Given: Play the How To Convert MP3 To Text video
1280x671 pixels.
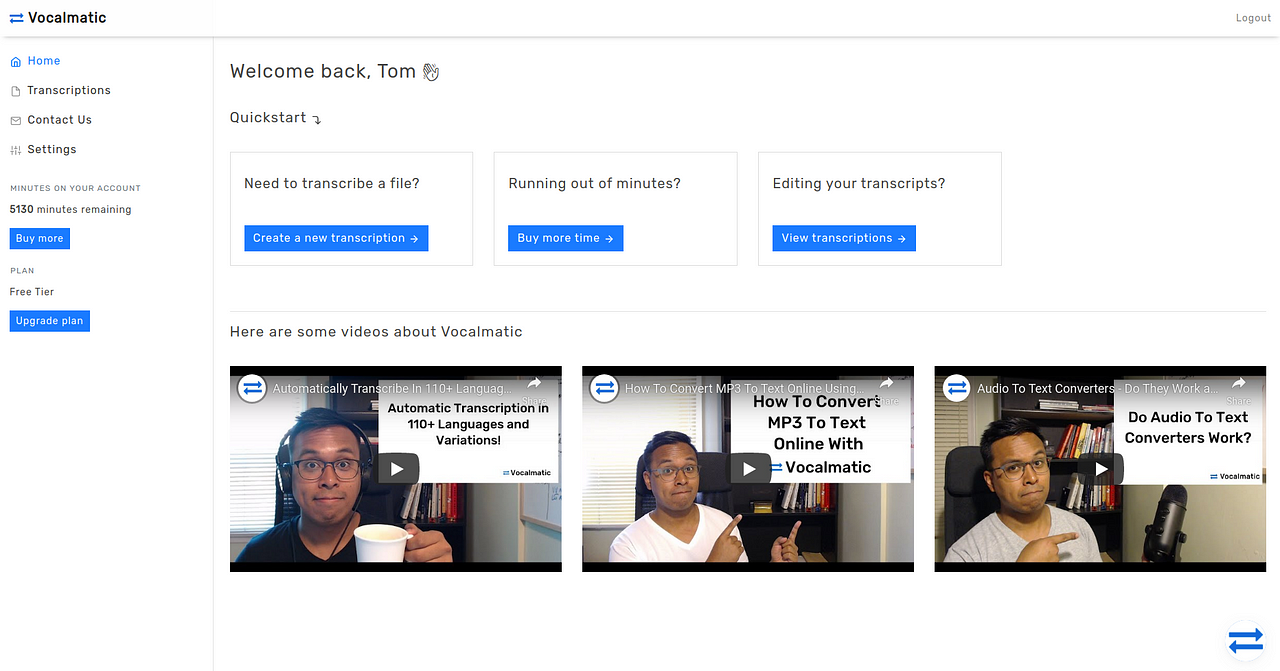Looking at the screenshot, I should 749,468.
